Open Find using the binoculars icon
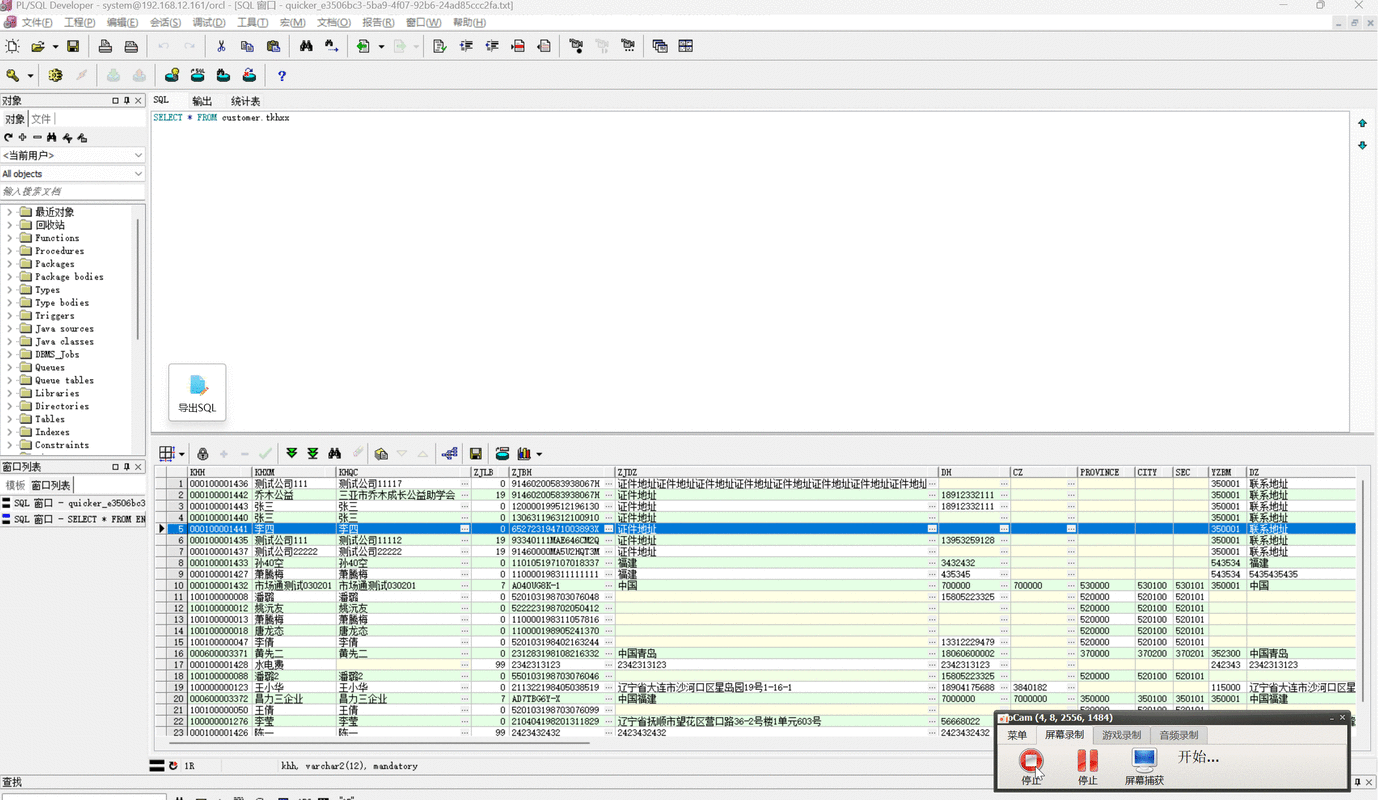 pyautogui.click(x=305, y=45)
